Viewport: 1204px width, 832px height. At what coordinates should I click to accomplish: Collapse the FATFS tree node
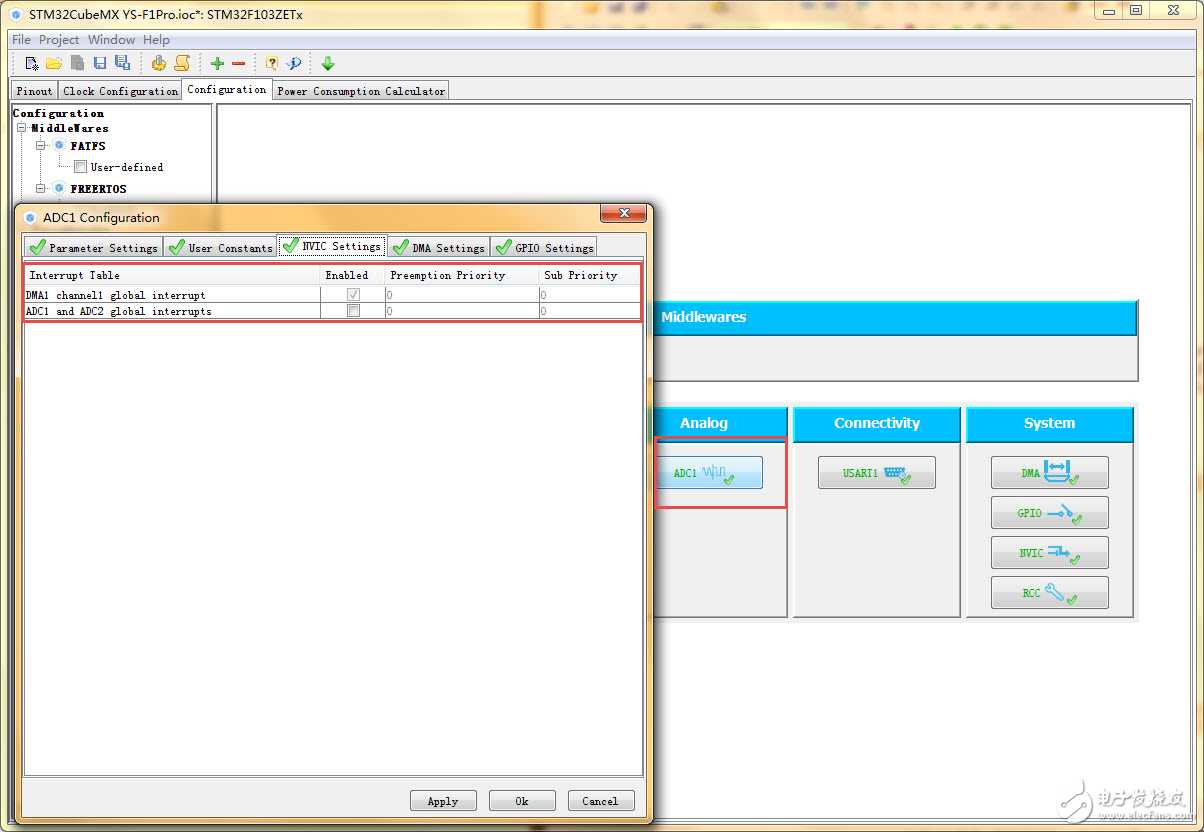click(42, 146)
